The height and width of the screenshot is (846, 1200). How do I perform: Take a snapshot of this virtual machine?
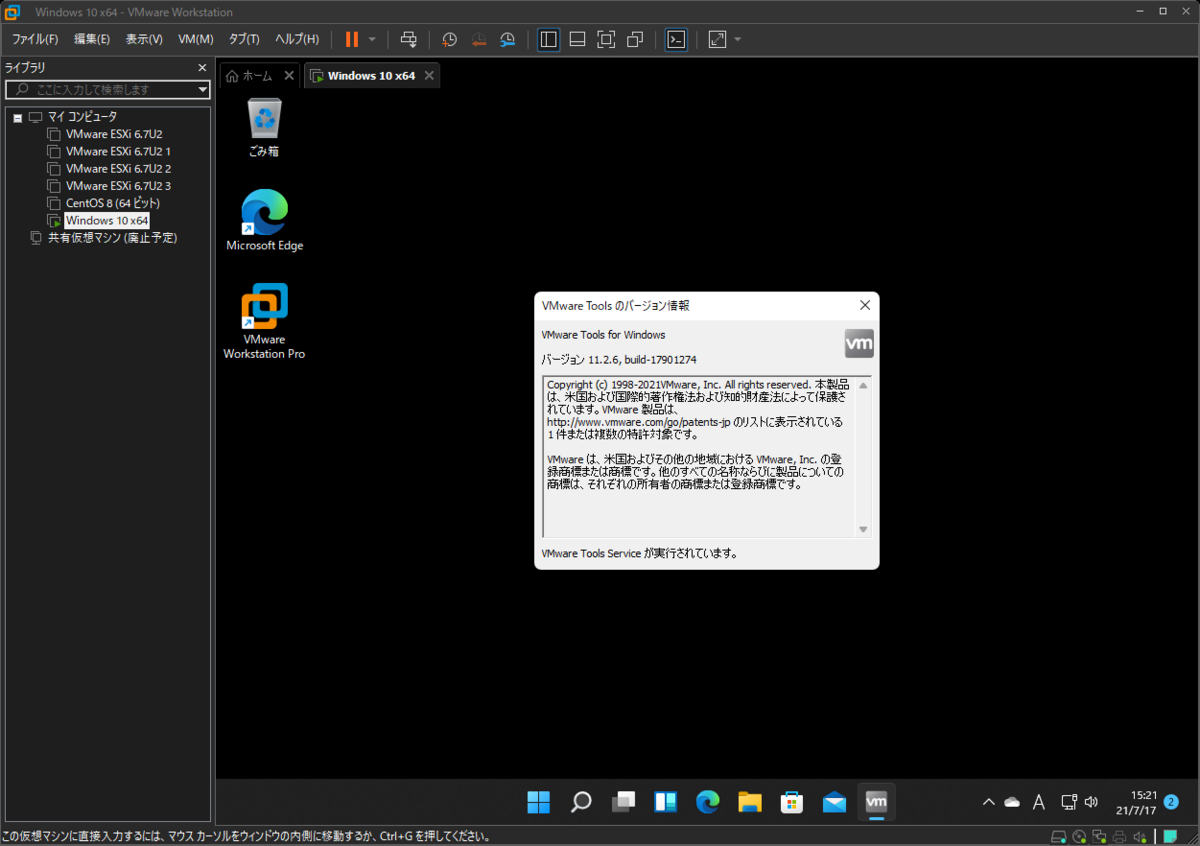coord(450,39)
